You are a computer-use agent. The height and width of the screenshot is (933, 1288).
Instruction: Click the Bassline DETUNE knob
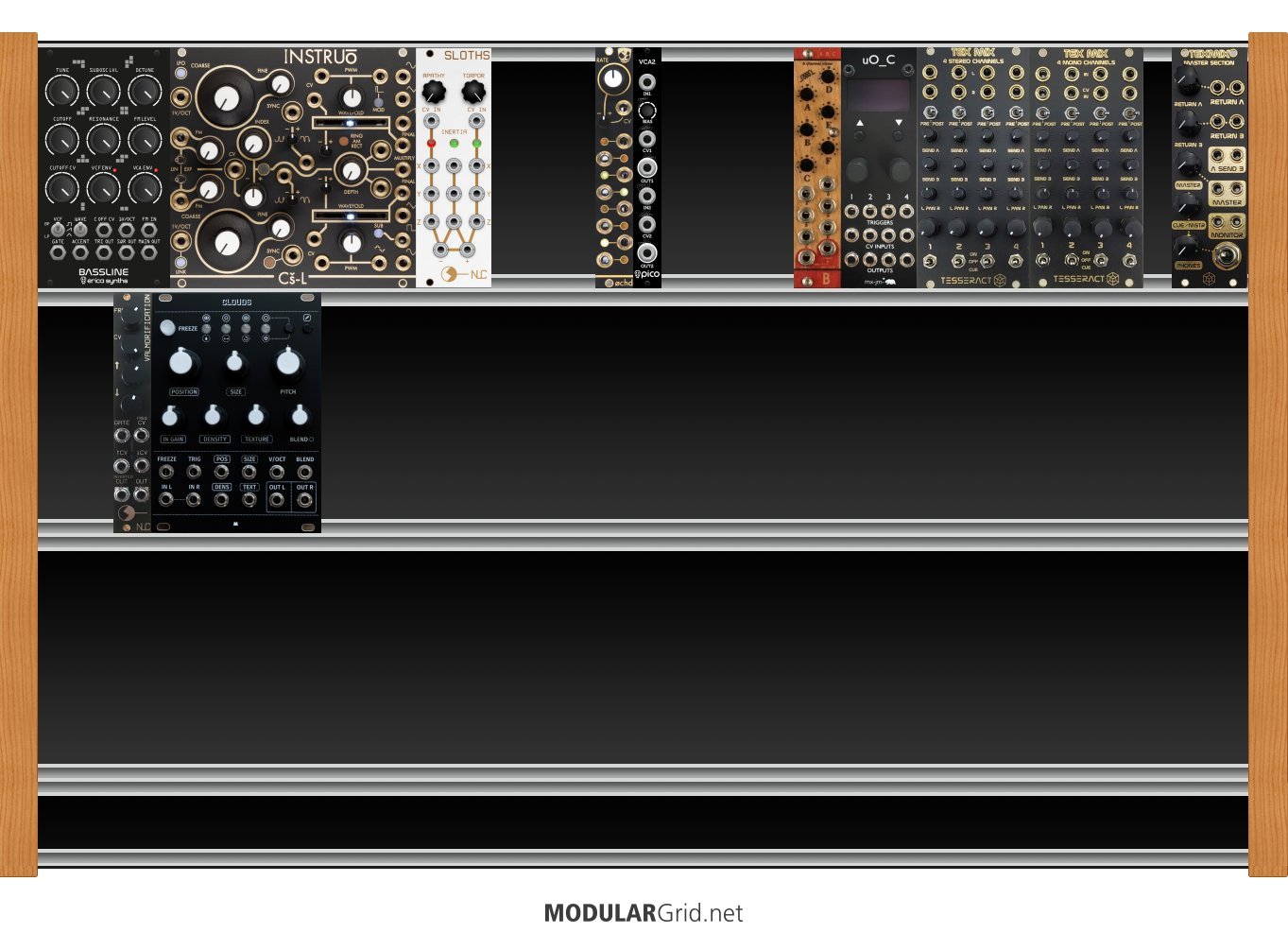click(x=145, y=92)
